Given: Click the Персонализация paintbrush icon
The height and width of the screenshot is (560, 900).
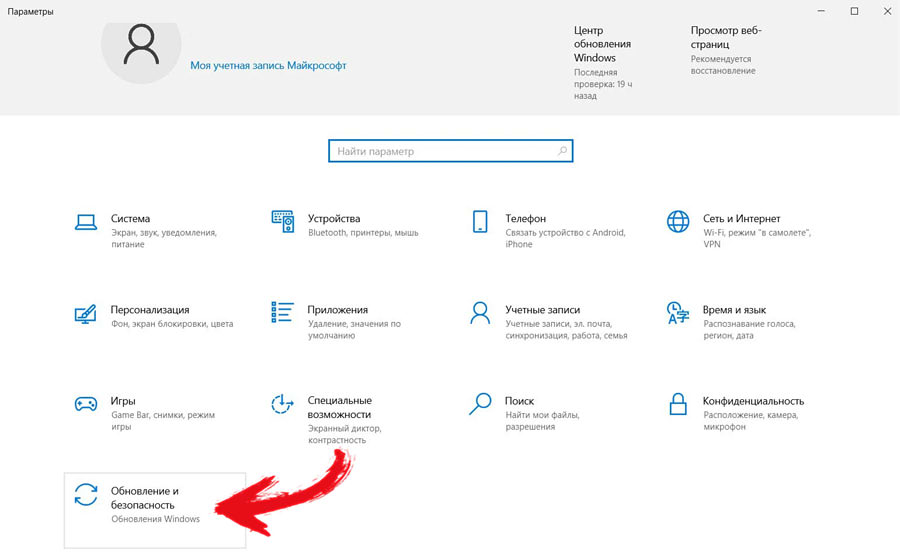Looking at the screenshot, I should tap(86, 313).
